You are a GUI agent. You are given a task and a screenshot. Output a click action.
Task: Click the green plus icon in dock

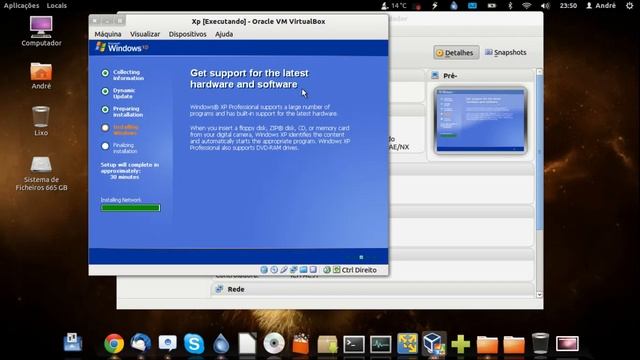point(460,344)
